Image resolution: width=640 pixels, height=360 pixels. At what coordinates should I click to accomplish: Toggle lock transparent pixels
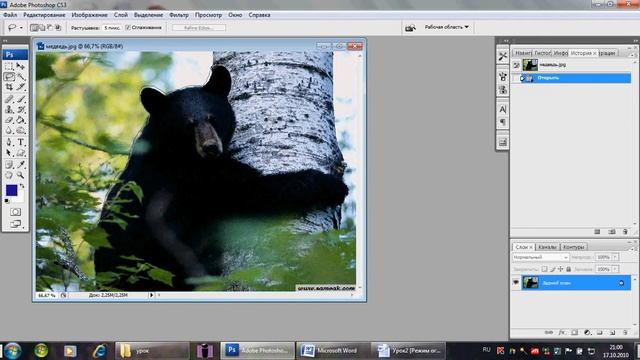point(544,269)
